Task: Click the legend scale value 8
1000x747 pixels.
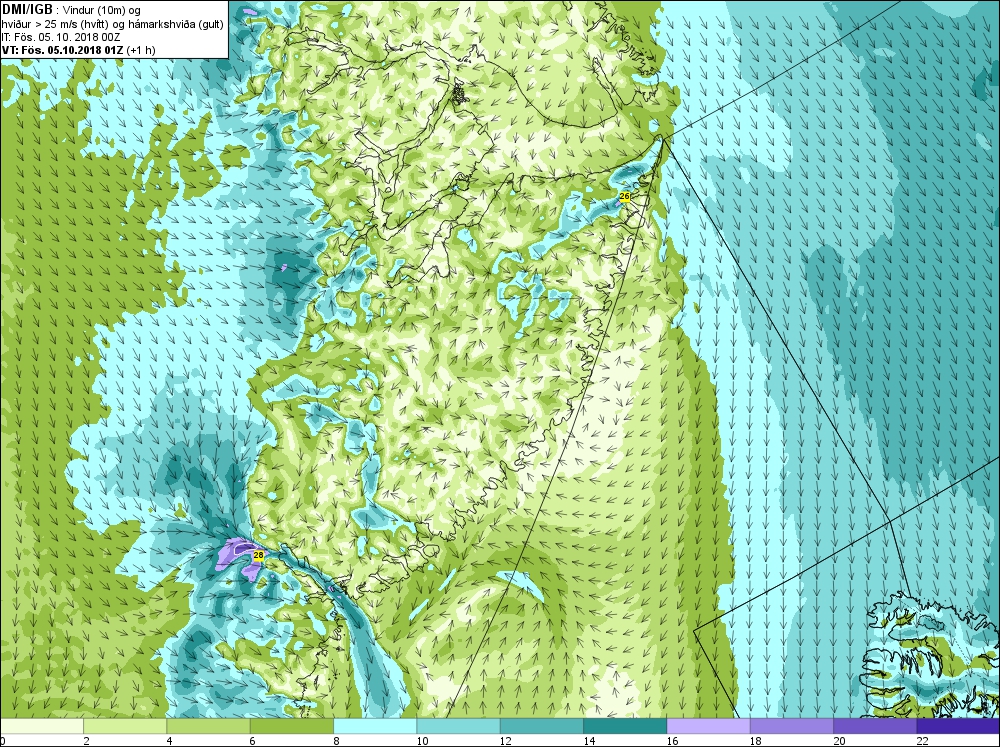Action: tap(336, 741)
